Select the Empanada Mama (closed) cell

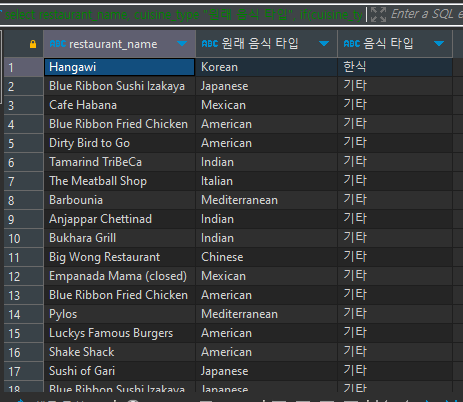pyautogui.click(x=119, y=276)
